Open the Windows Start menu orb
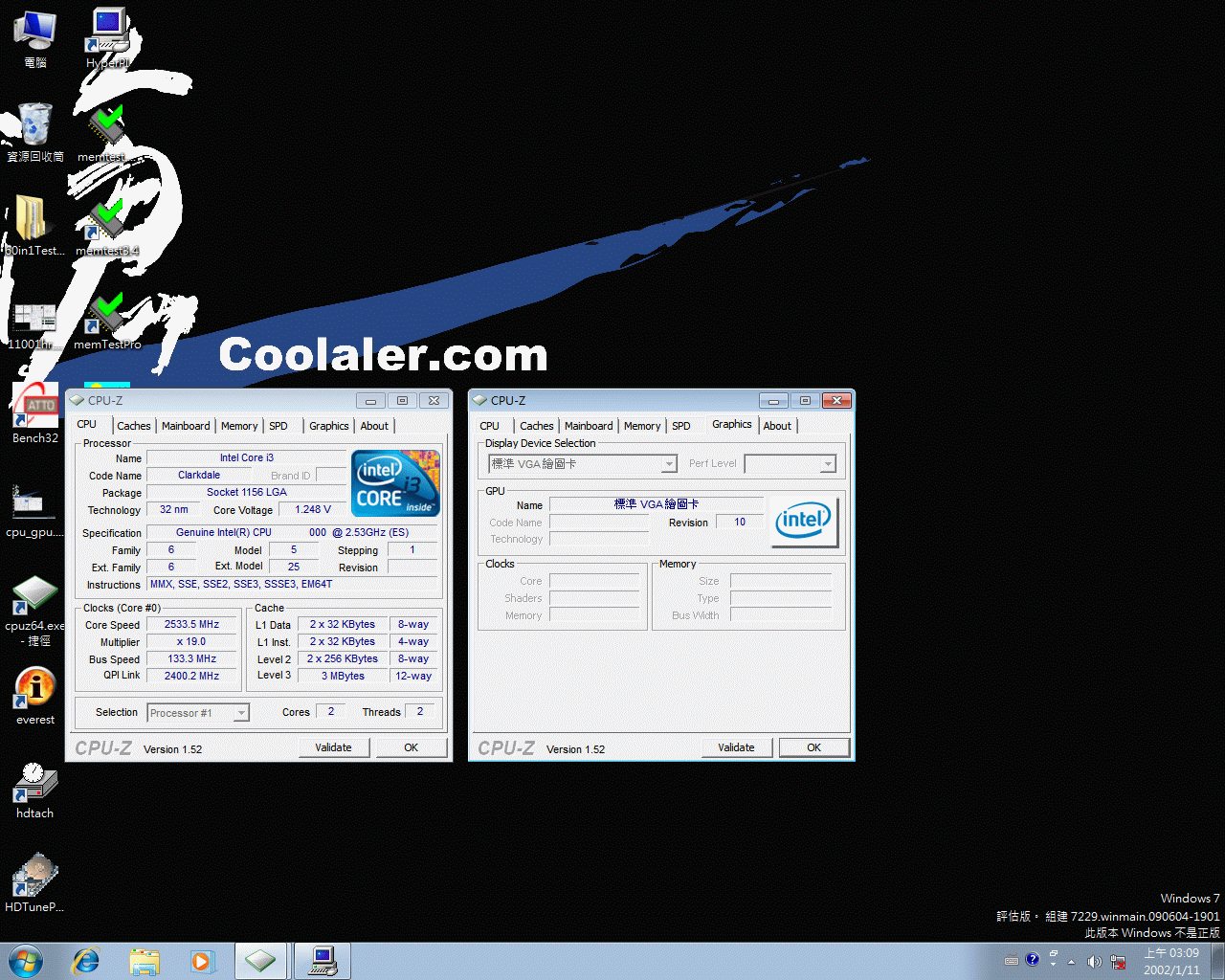The image size is (1225, 980). coord(26,961)
